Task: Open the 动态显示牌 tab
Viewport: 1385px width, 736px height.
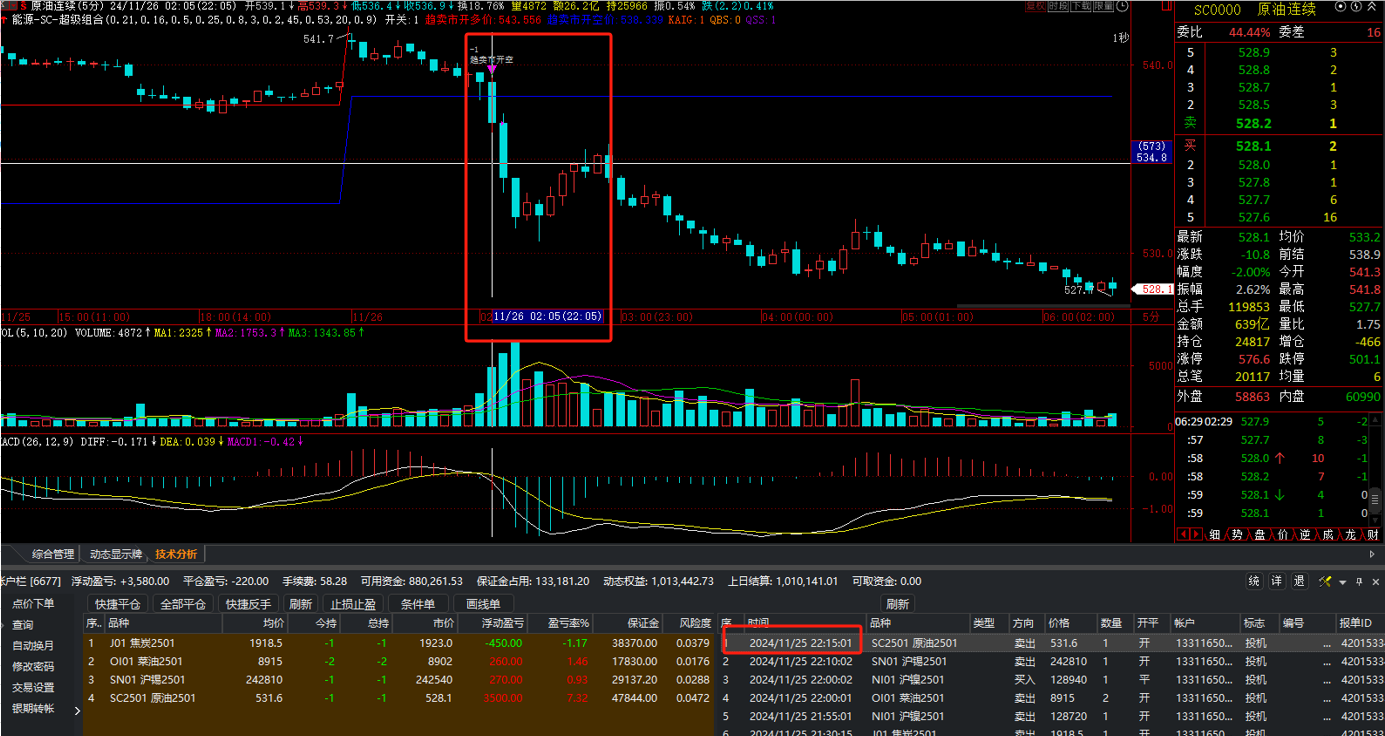Action: [x=115, y=554]
